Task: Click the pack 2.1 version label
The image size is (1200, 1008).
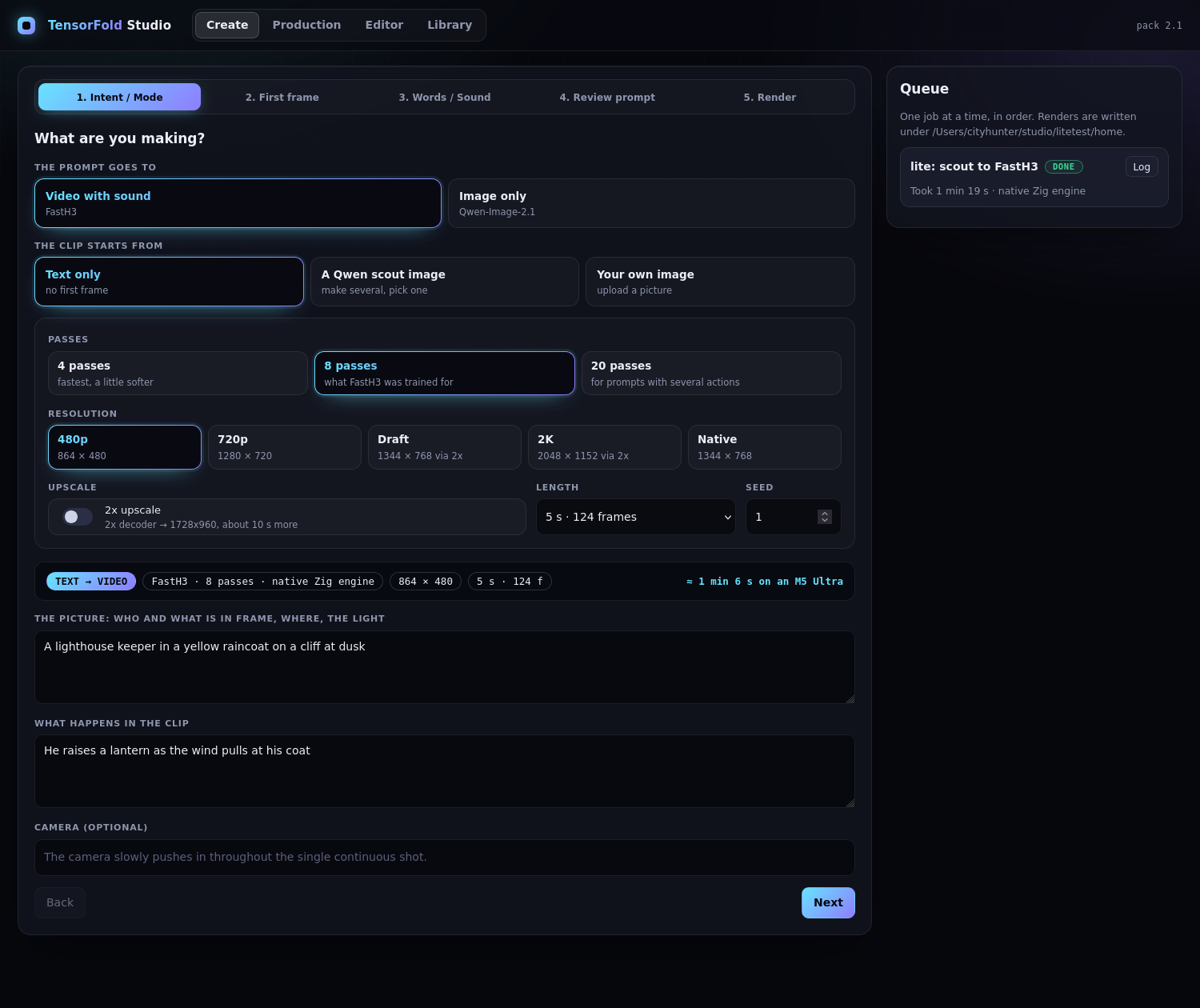Action: pyautogui.click(x=1159, y=26)
